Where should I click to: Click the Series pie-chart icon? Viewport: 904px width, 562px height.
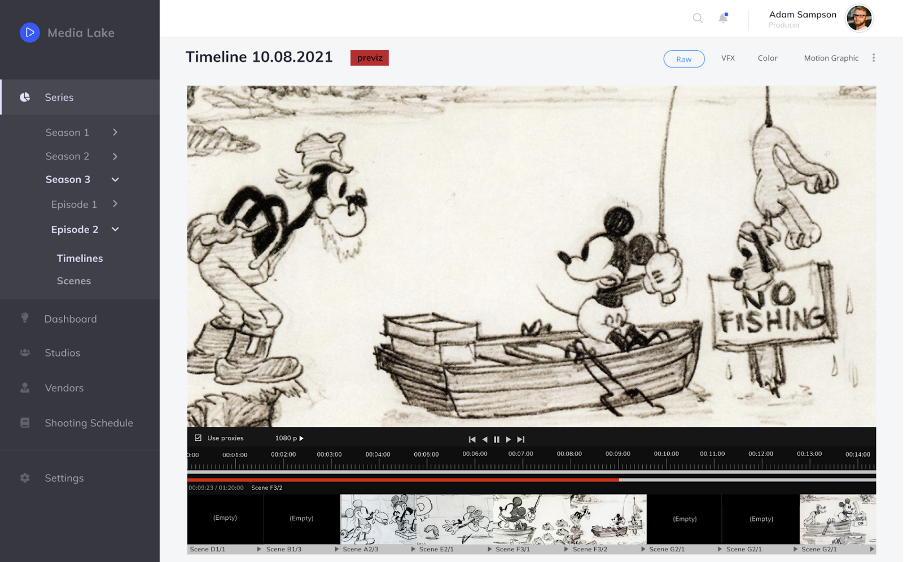[x=25, y=97]
